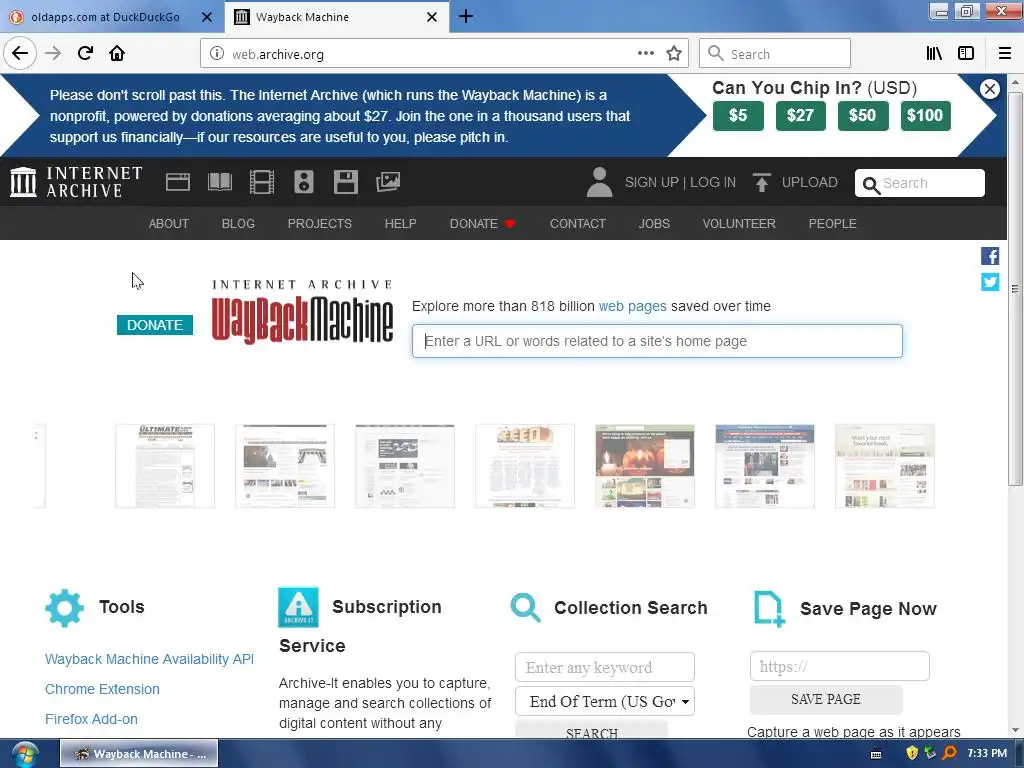The image size is (1024, 768).
Task: Donate $5 via banner button
Action: [738, 116]
